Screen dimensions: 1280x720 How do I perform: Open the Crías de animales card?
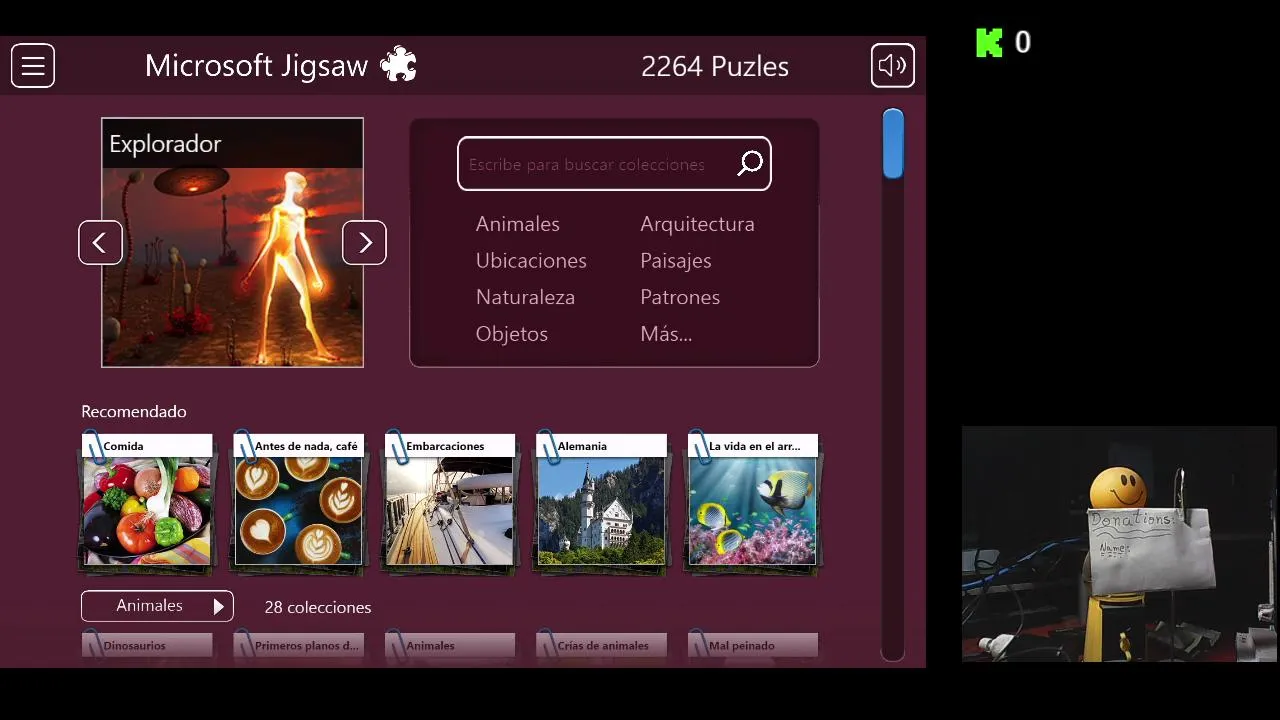click(x=601, y=646)
